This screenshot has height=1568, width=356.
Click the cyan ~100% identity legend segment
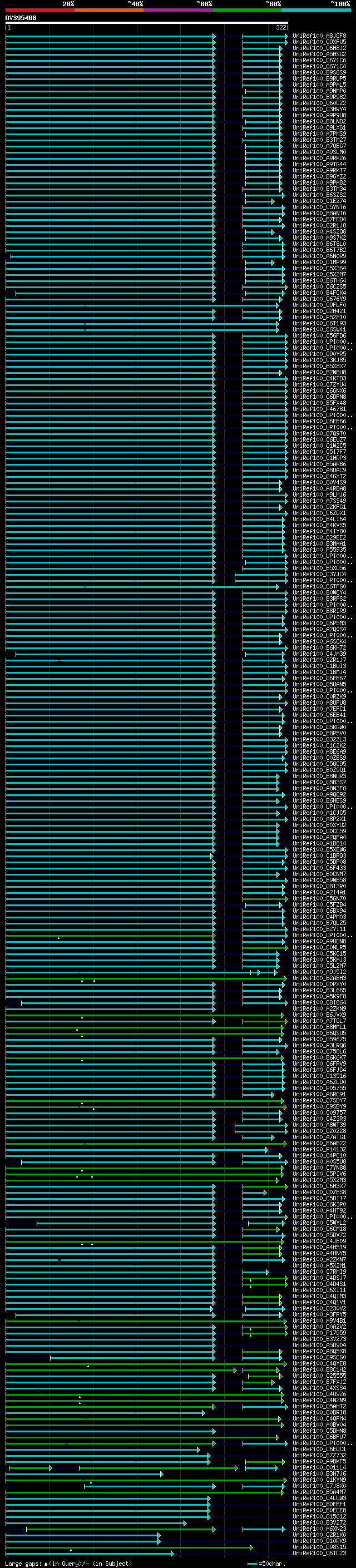[316, 10]
